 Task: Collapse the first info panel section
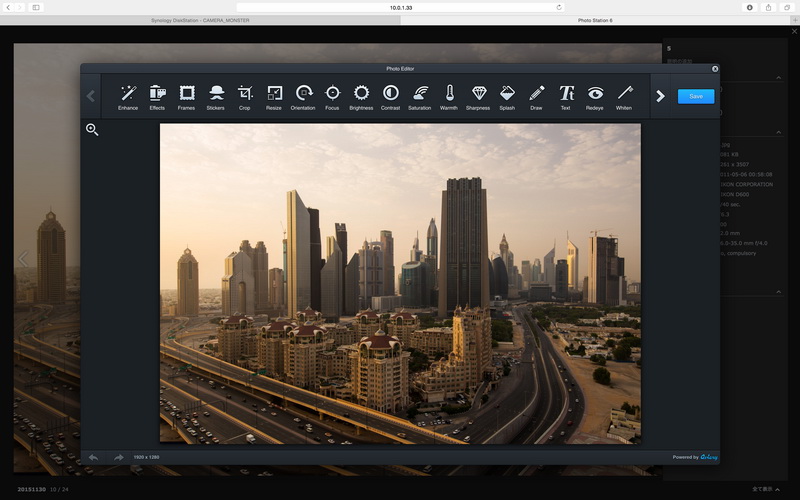point(779,78)
